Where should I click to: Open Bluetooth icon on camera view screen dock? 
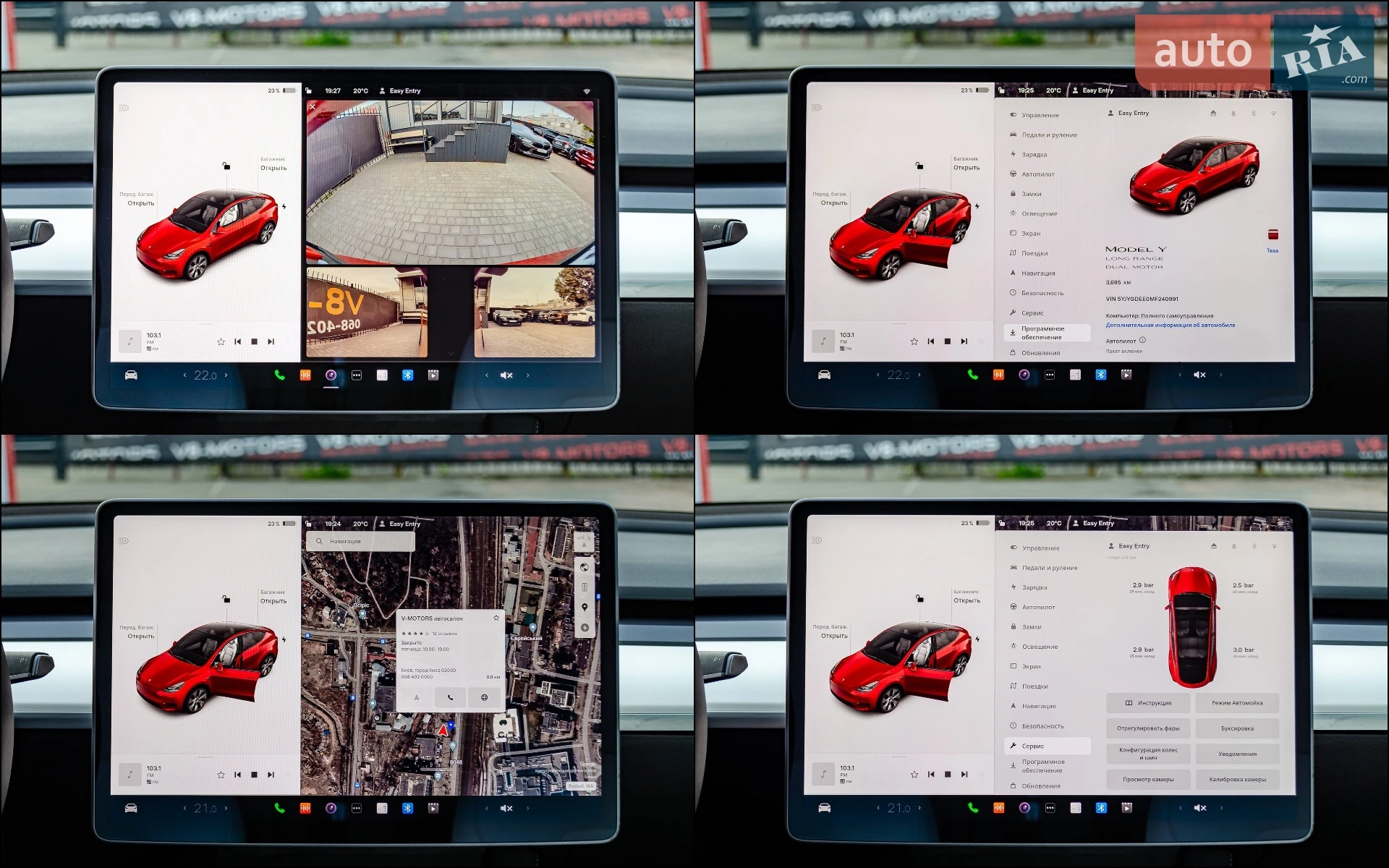pyautogui.click(x=407, y=375)
